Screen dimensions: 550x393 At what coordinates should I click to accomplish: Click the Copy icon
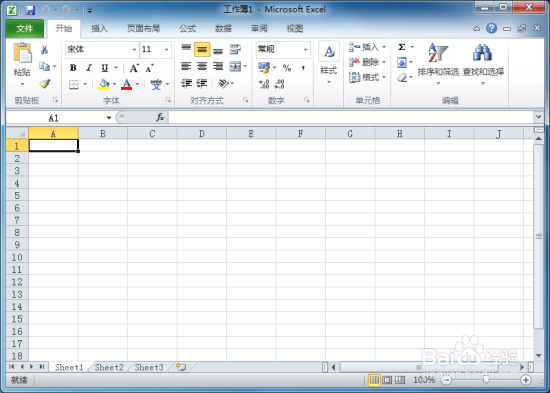[45, 66]
